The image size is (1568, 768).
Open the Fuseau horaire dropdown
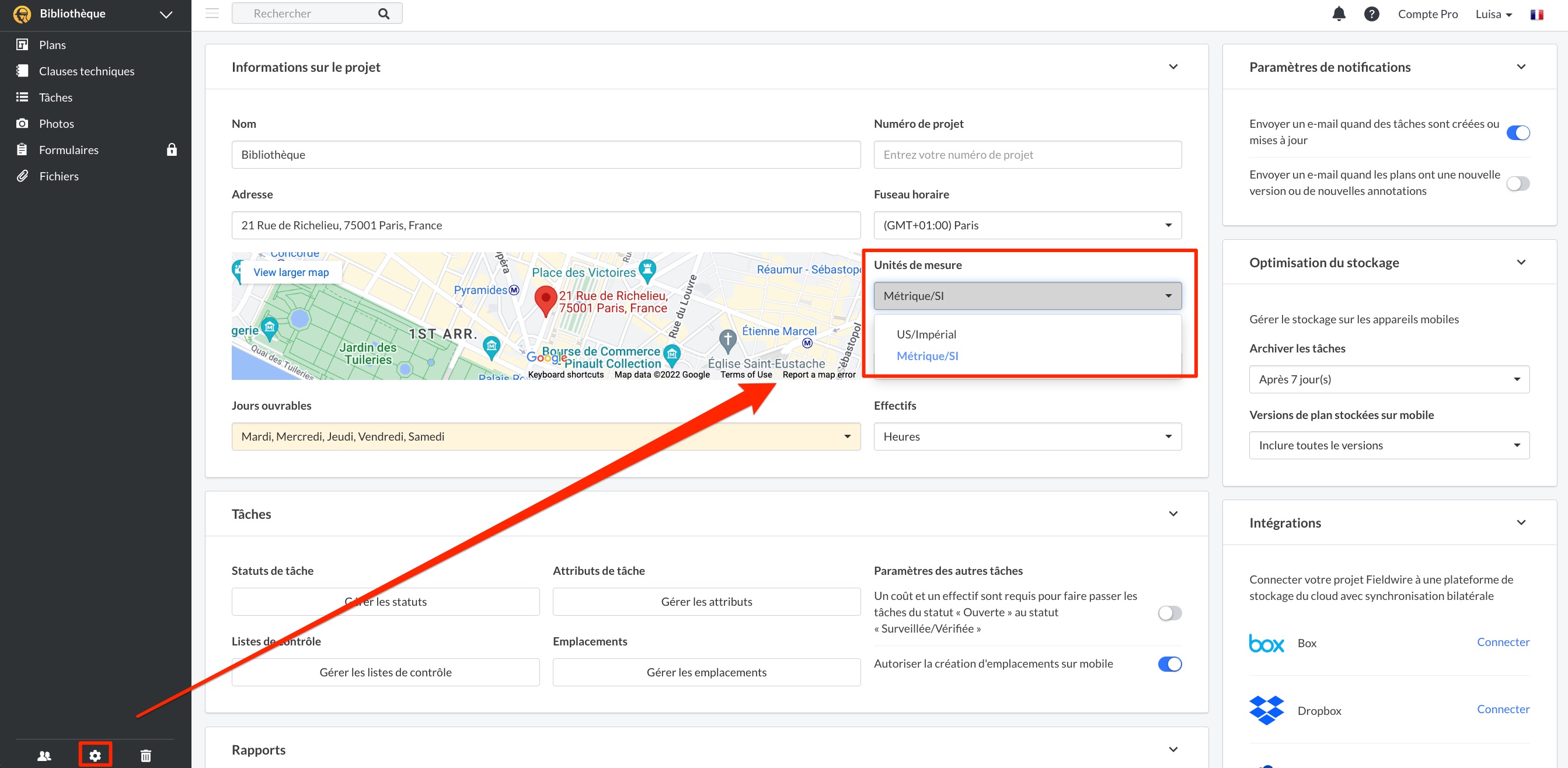(1027, 225)
